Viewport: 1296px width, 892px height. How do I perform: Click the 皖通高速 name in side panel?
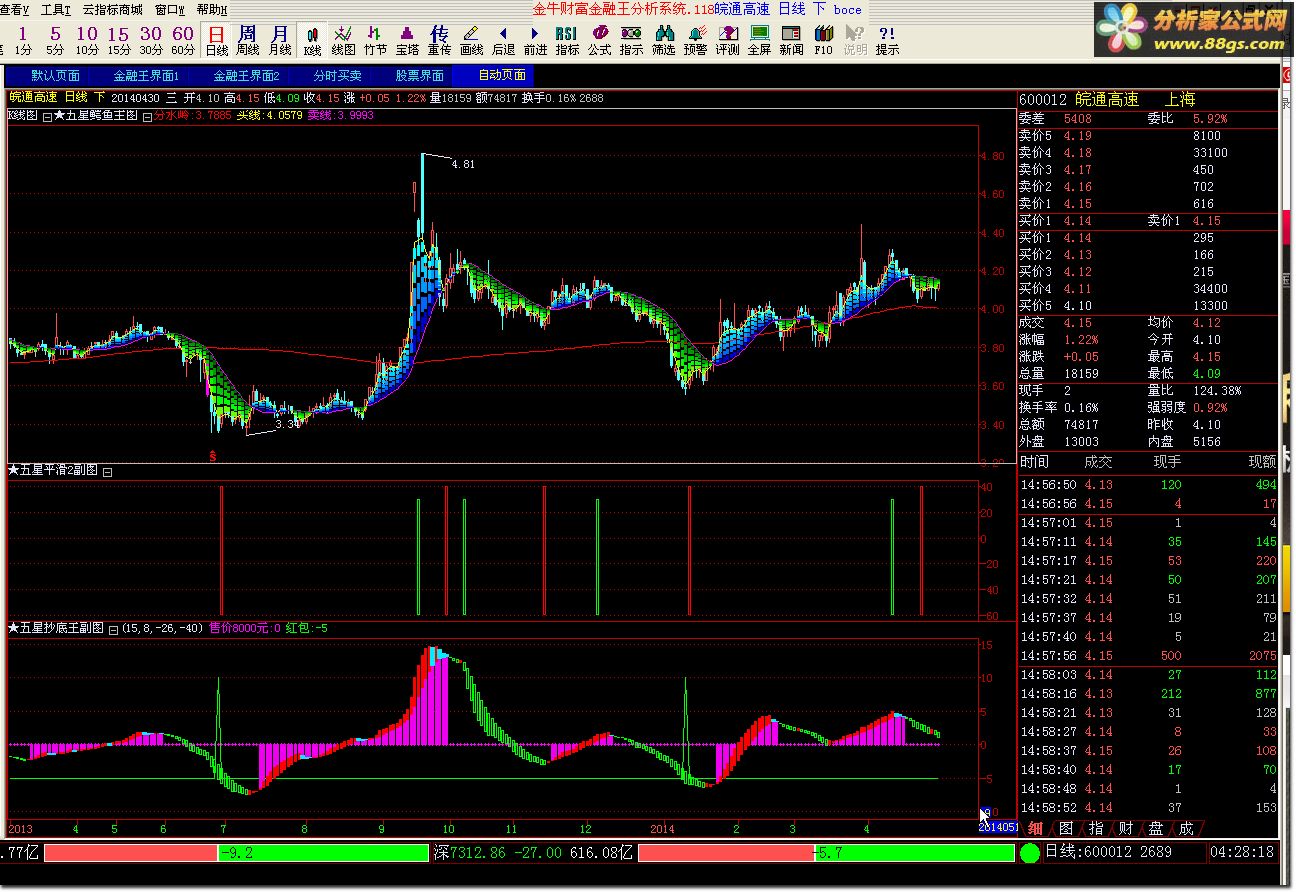pos(1107,100)
